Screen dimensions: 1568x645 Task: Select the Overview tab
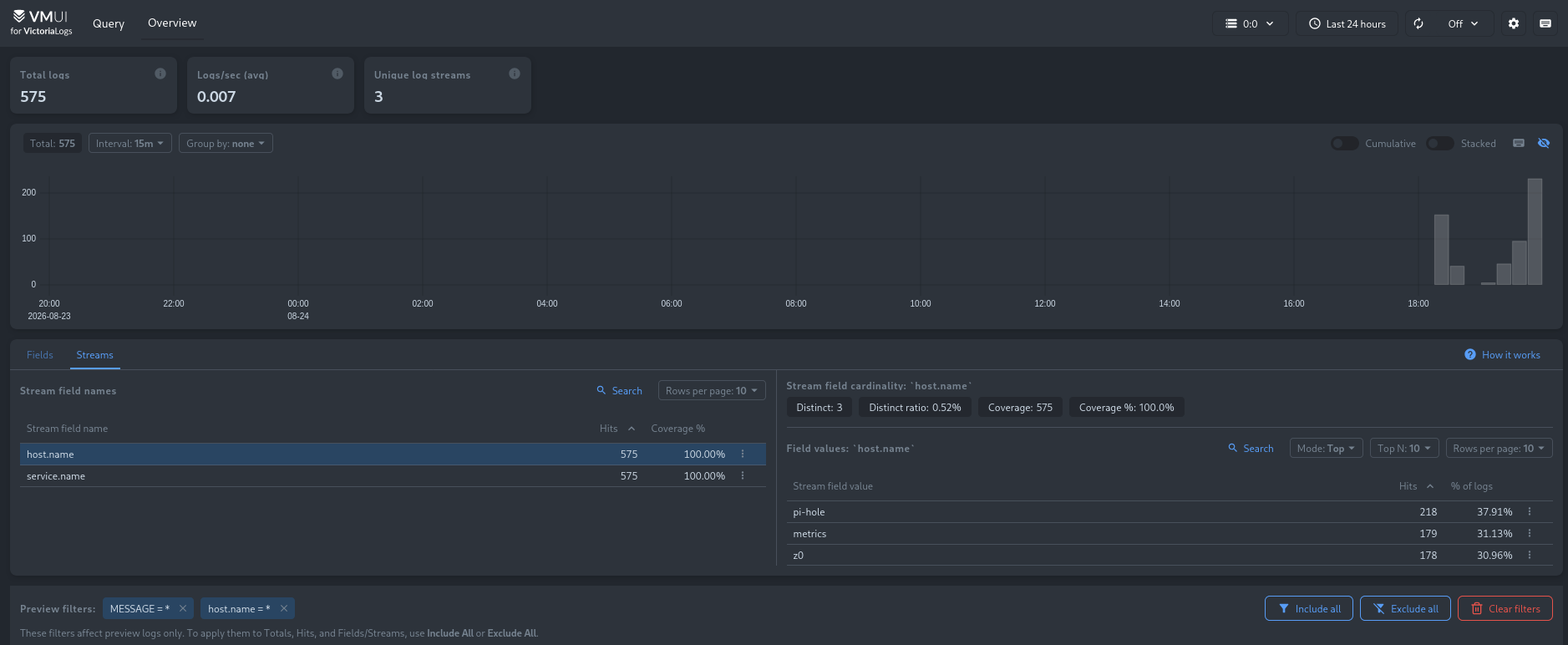pyautogui.click(x=172, y=23)
